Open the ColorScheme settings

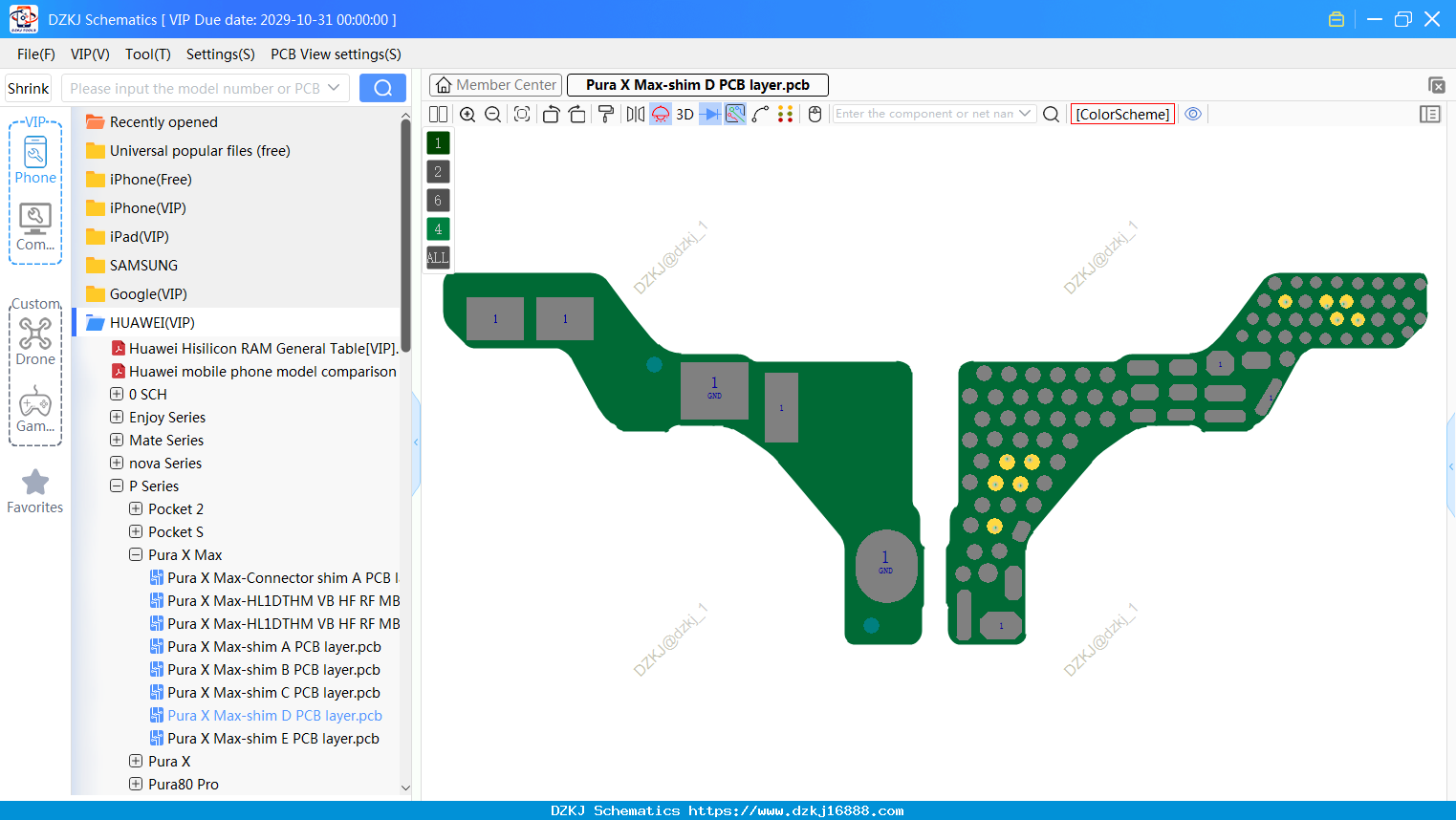[x=1122, y=114]
